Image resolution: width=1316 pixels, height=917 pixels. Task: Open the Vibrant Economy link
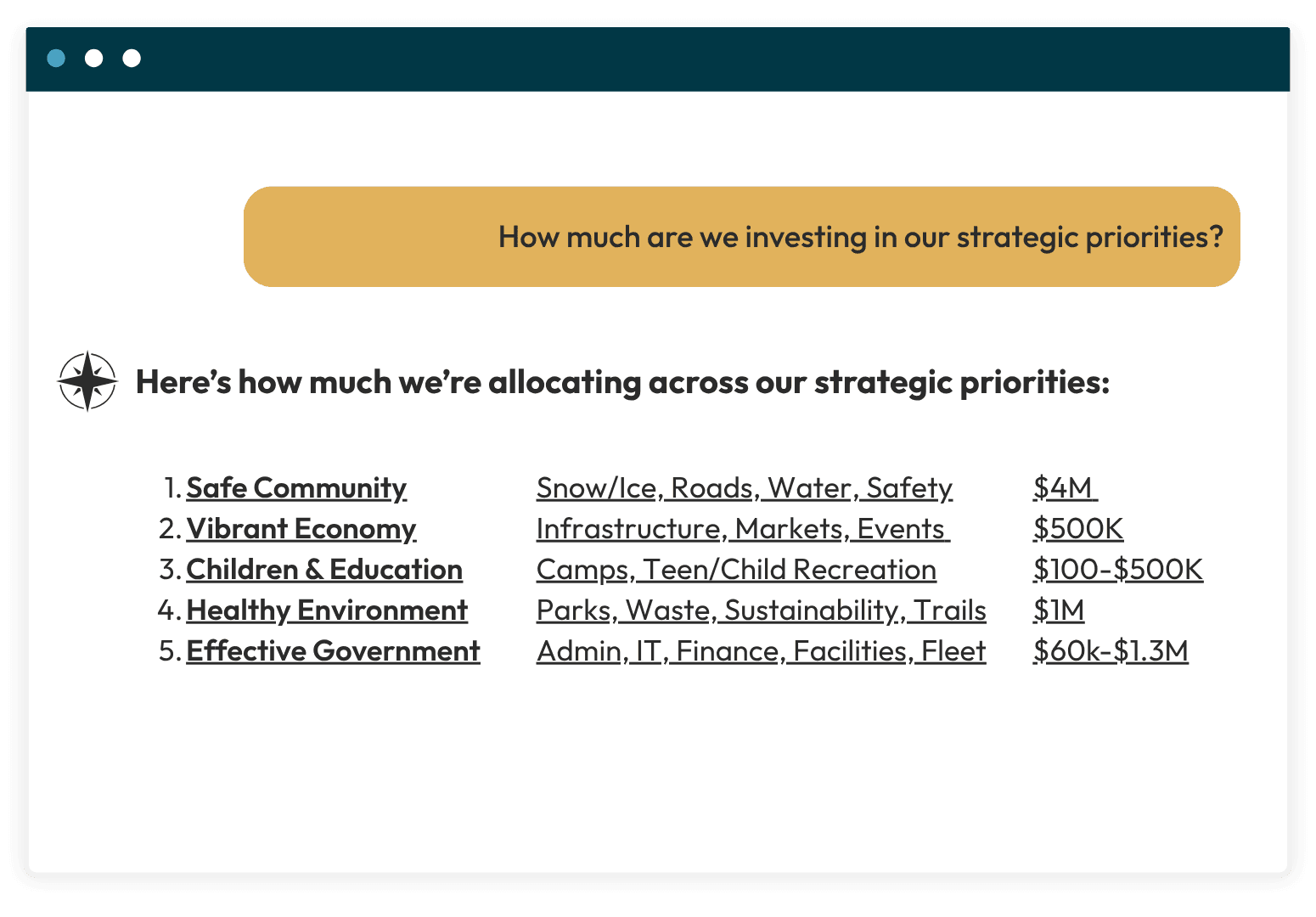pyautogui.click(x=301, y=529)
